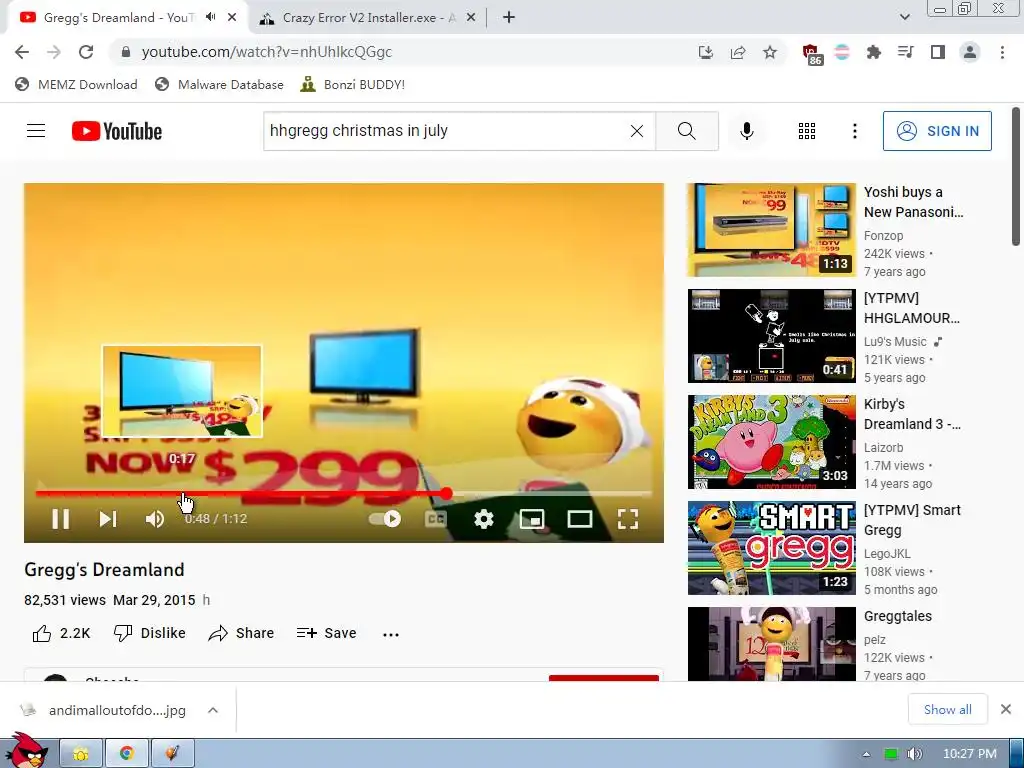Open the YouTube hamburger guide menu
This screenshot has width=1024, height=768.
pyautogui.click(x=36, y=131)
